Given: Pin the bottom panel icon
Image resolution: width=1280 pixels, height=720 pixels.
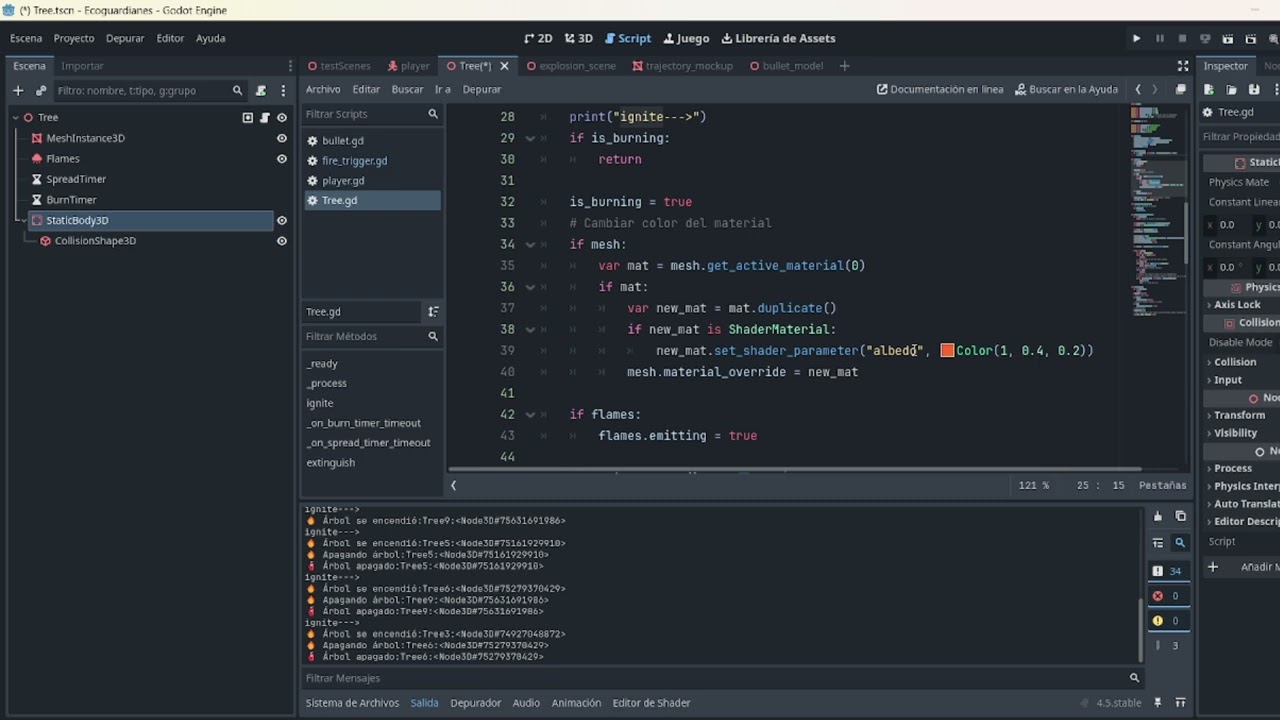Looking at the screenshot, I should (1158, 703).
